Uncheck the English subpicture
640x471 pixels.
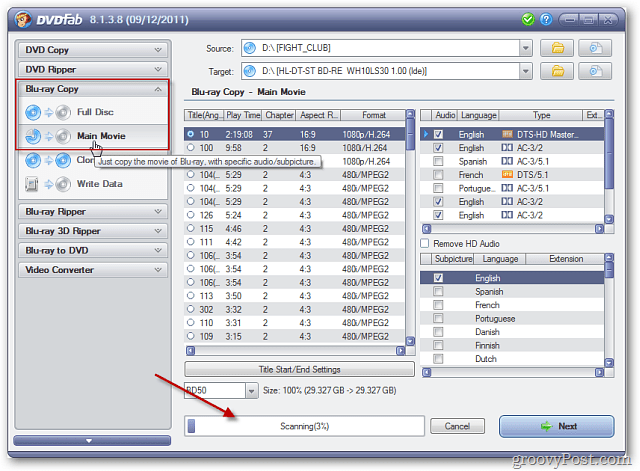pyautogui.click(x=438, y=278)
